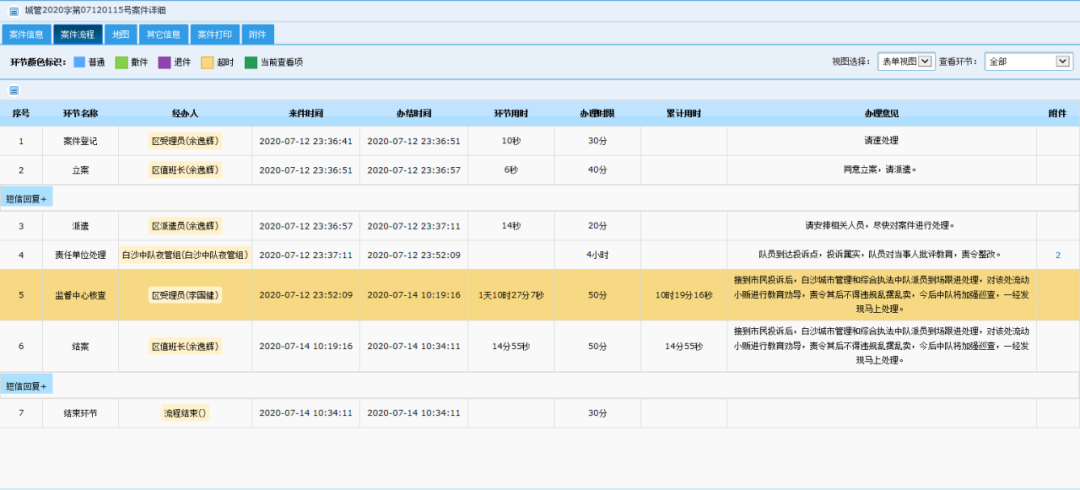Click the 4小时 time limit cell

pyautogui.click(x=597, y=255)
